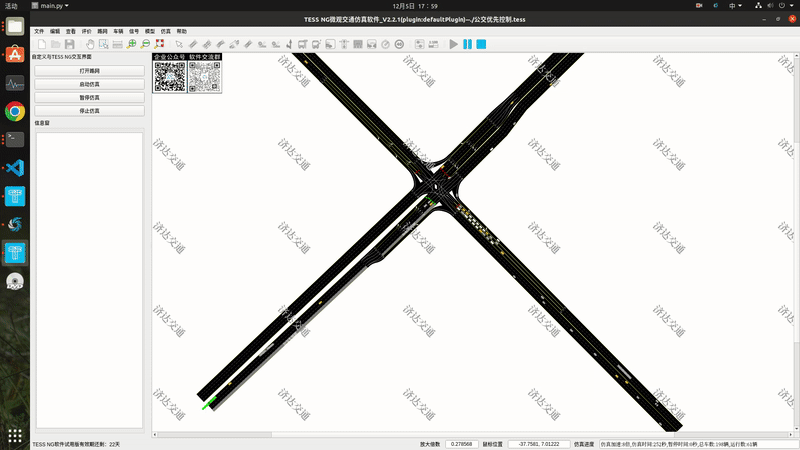Stop simulation with blue square button
Viewport: 800px width, 450px height.
[x=481, y=44]
